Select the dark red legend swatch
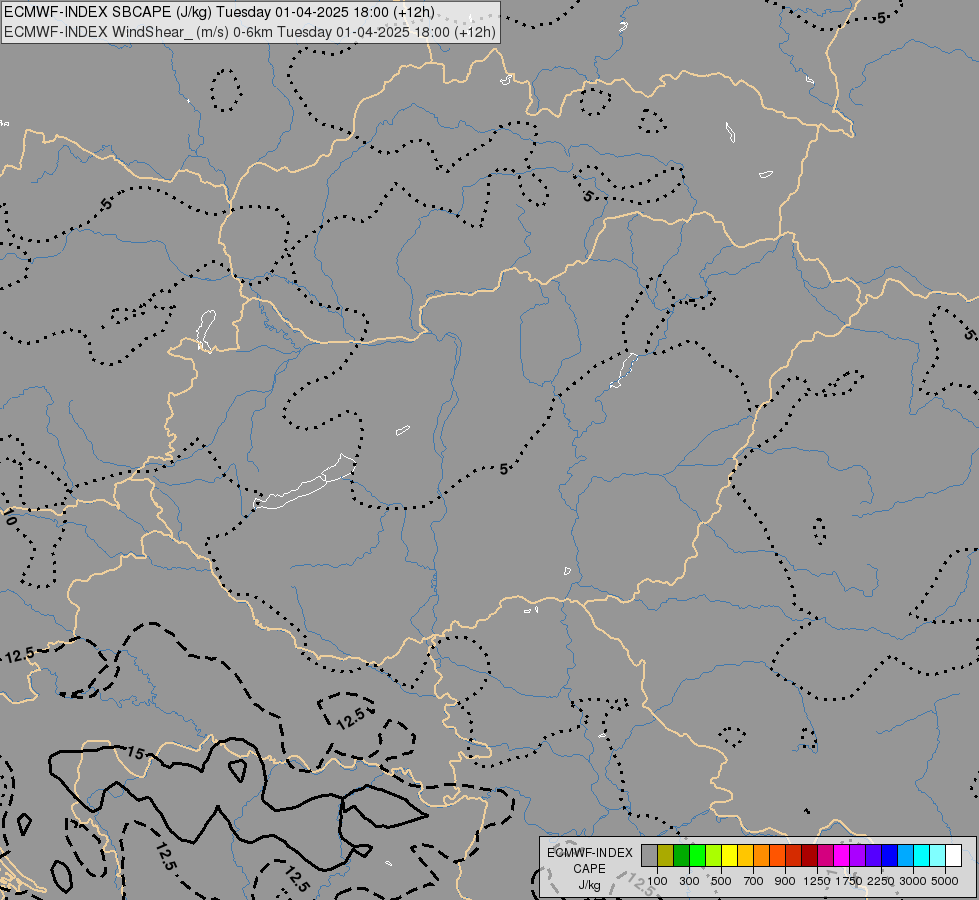This screenshot has width=979, height=900. click(x=810, y=855)
